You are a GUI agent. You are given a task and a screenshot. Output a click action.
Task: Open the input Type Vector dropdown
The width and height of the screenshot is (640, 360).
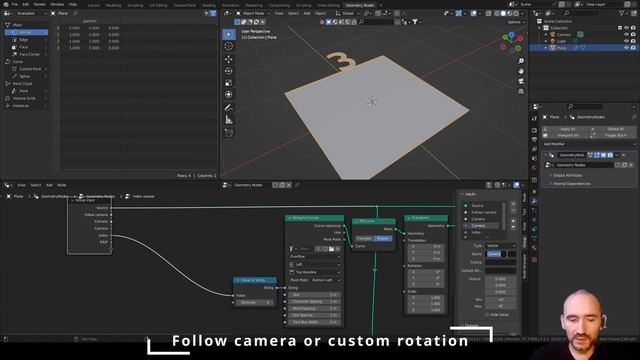tap(500, 246)
